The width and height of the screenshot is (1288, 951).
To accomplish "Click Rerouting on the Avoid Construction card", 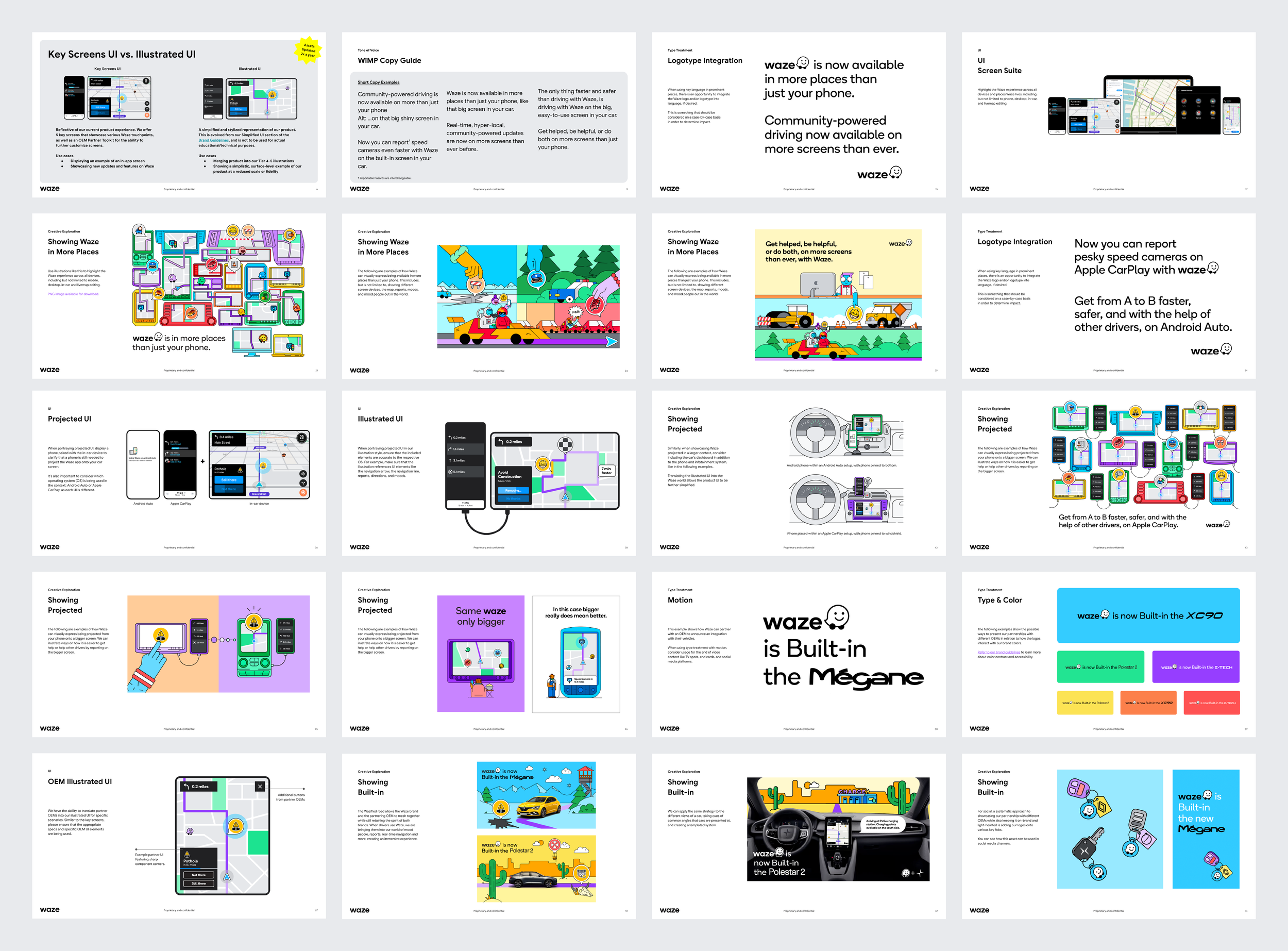I will [x=514, y=491].
